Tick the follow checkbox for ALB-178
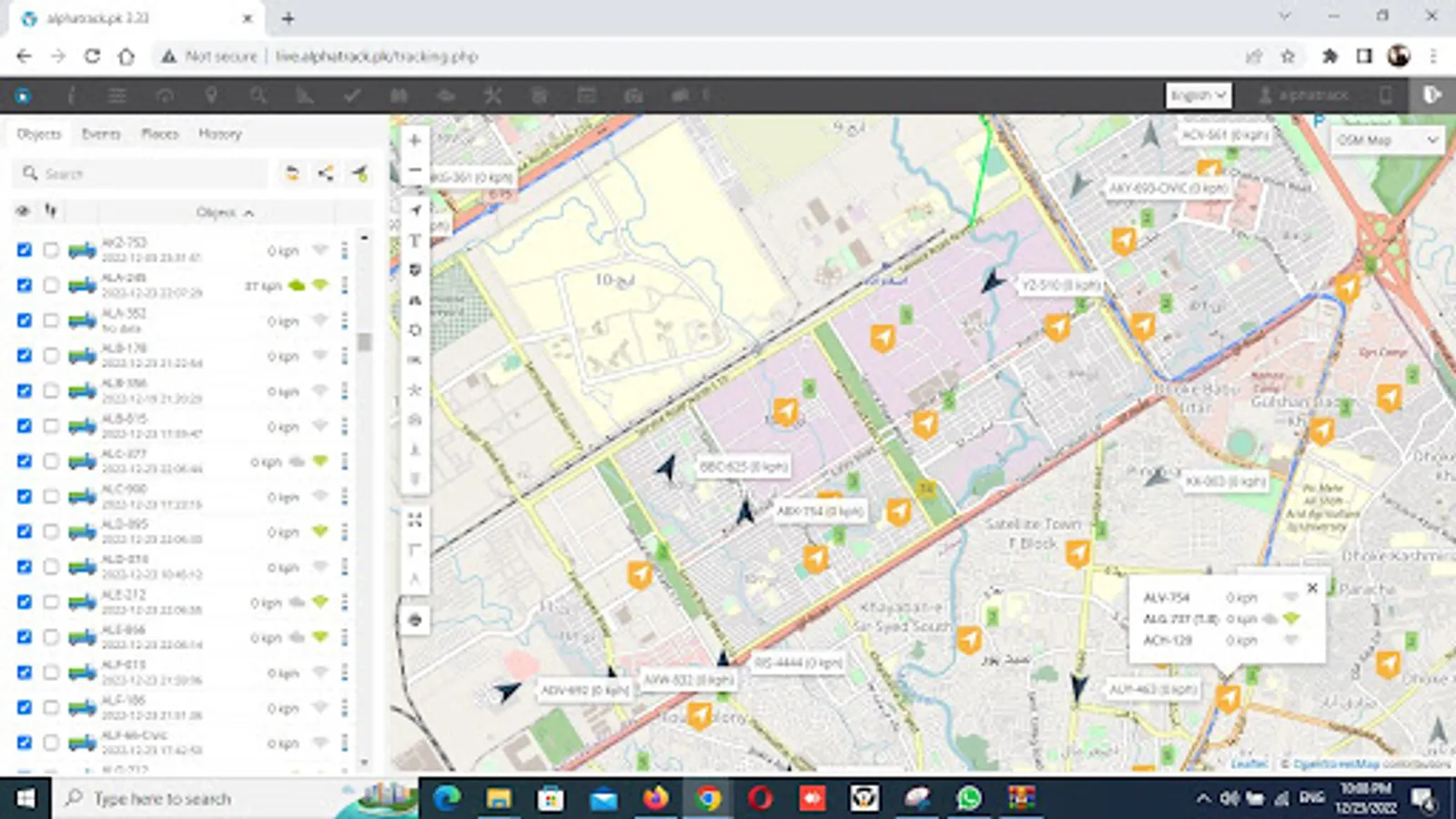This screenshot has height=819, width=1456. (x=51, y=356)
